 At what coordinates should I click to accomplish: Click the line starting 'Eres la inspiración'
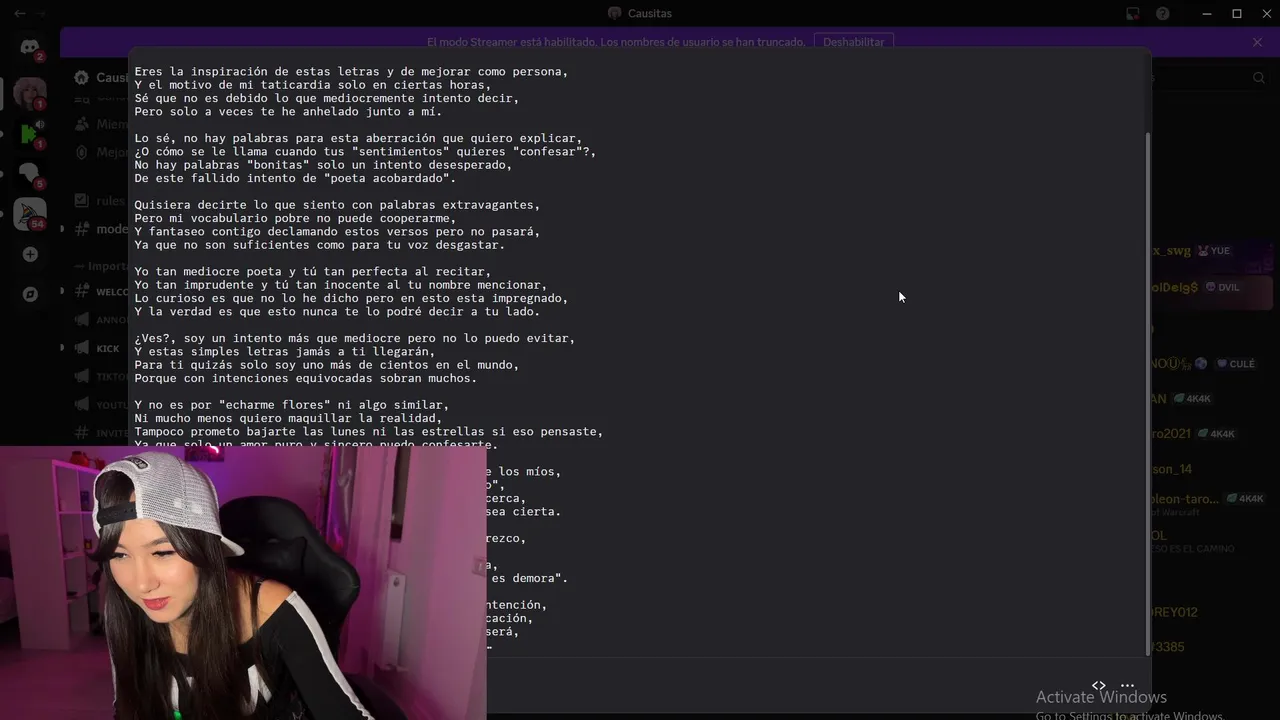[351, 72]
